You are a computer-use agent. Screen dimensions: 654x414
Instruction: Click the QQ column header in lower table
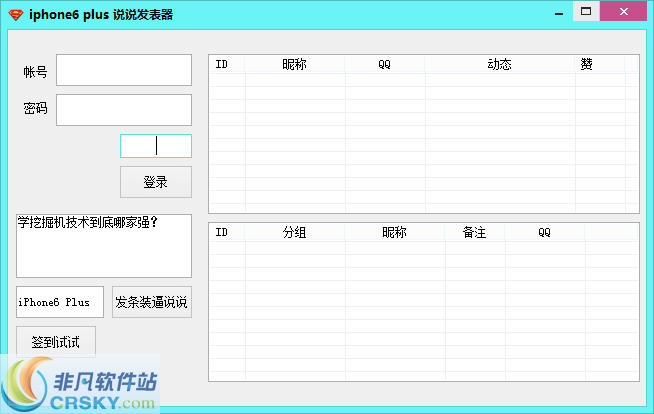coord(545,232)
